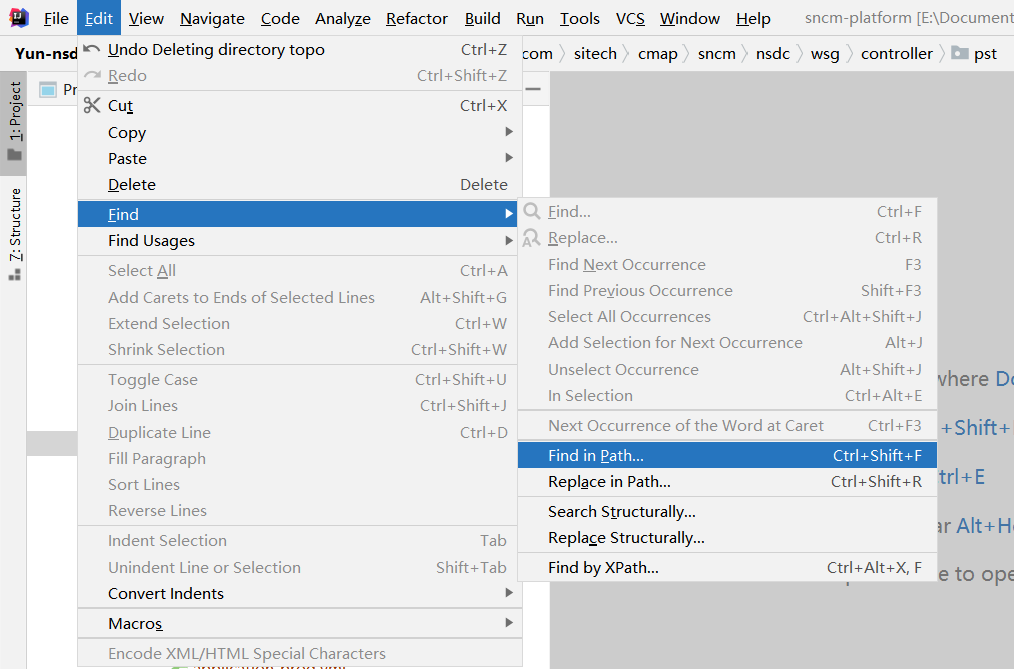Open the VCS menu
This screenshot has height=669, width=1014.
(630, 19)
